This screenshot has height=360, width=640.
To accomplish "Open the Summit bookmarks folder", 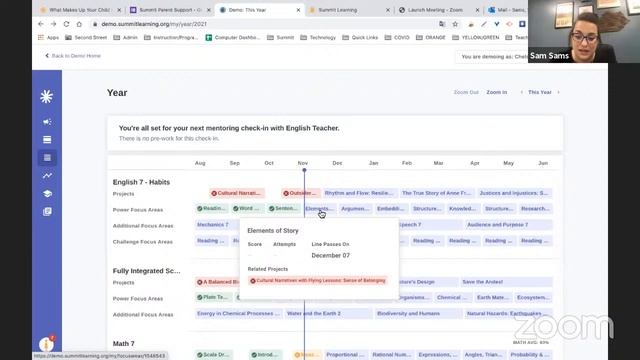I will (x=280, y=38).
